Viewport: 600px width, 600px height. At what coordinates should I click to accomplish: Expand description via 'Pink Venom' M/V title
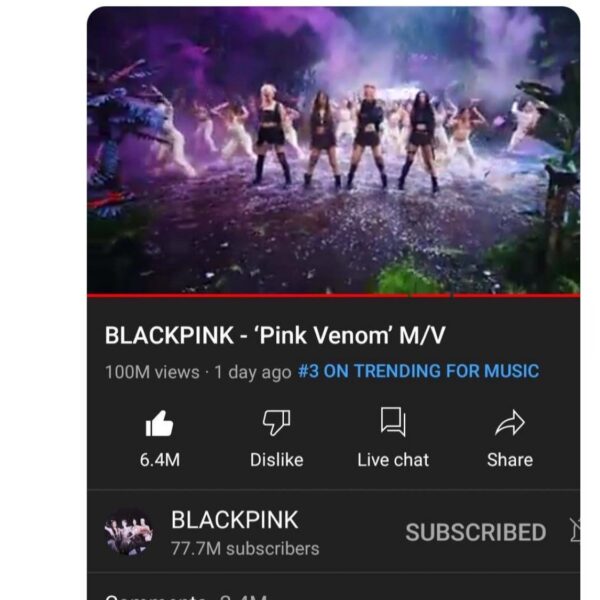coord(275,335)
